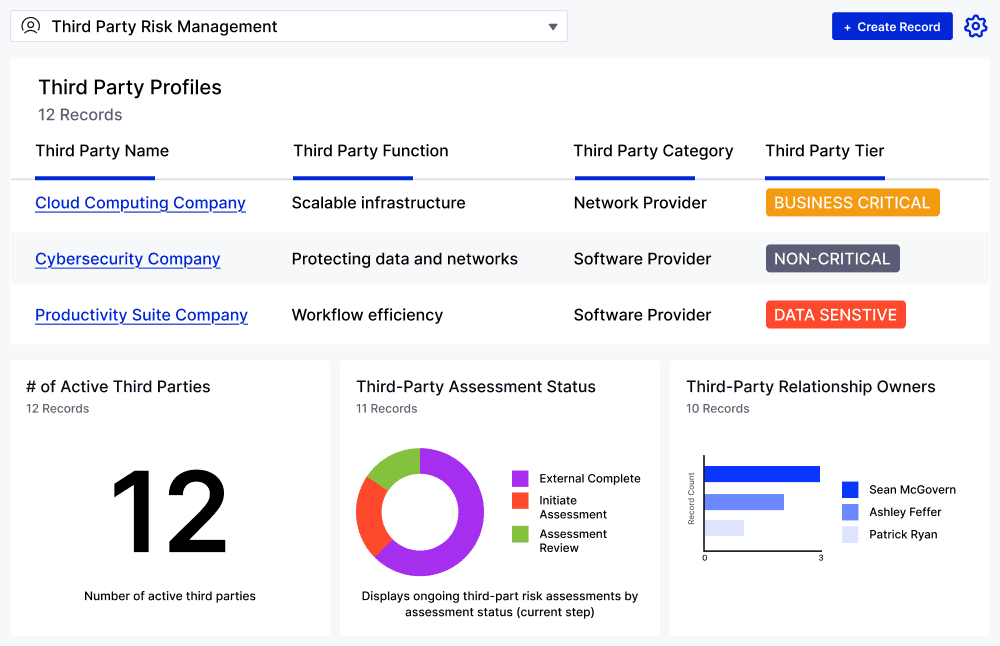The image size is (1000, 646).
Task: Open the Productivity Suite Company link
Action: (x=141, y=315)
